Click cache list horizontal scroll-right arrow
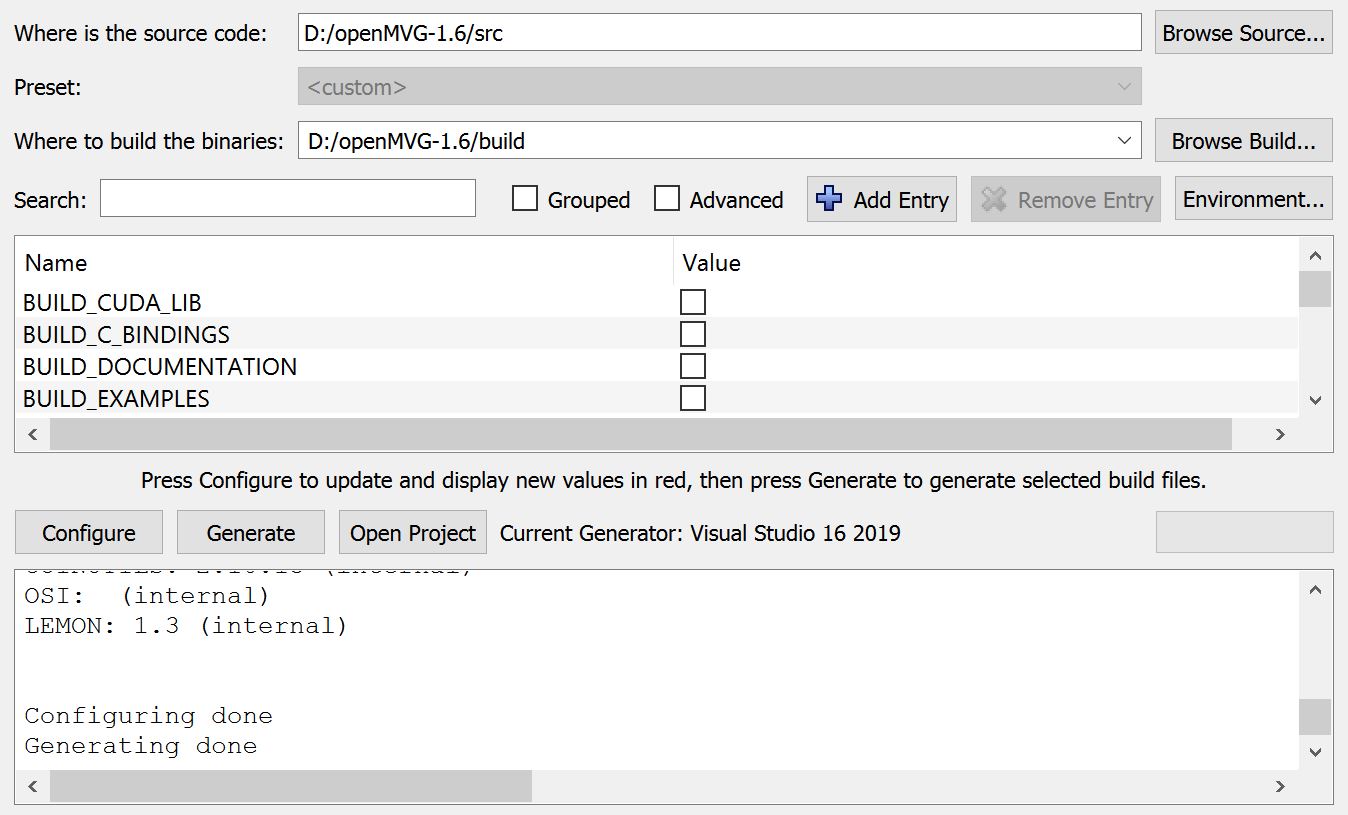Viewport: 1348px width, 815px height. tap(1280, 434)
